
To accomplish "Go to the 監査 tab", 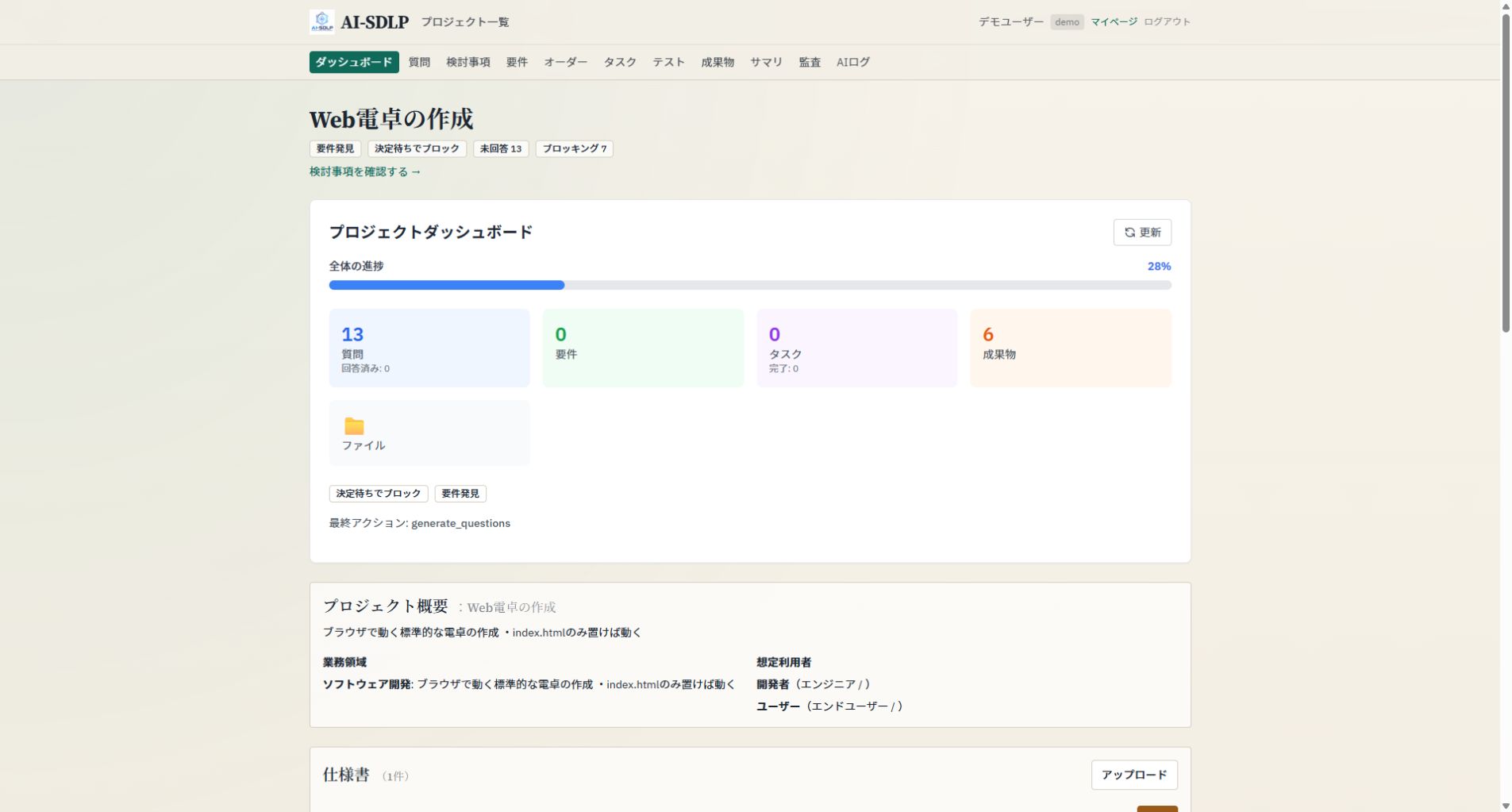I will click(810, 62).
